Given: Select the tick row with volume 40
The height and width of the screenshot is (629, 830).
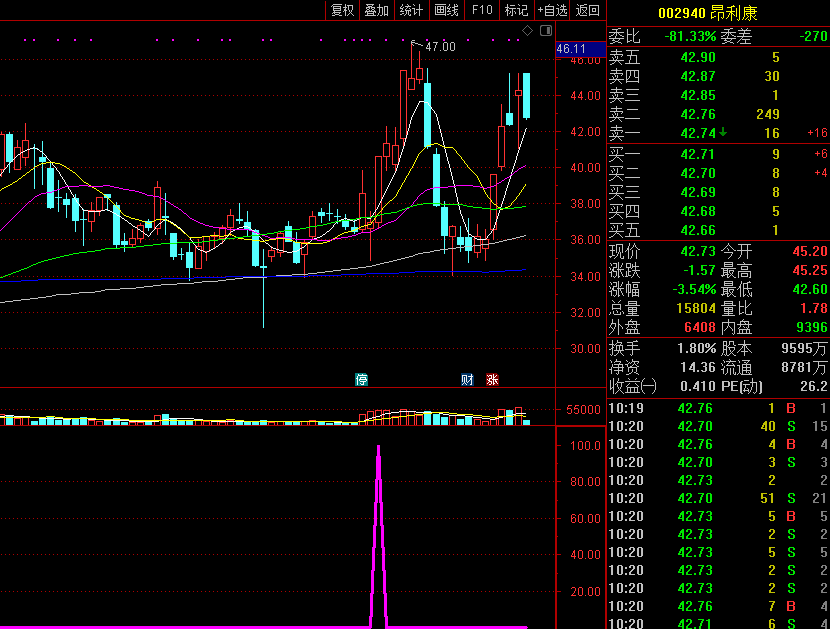Looking at the screenshot, I should [x=718, y=426].
